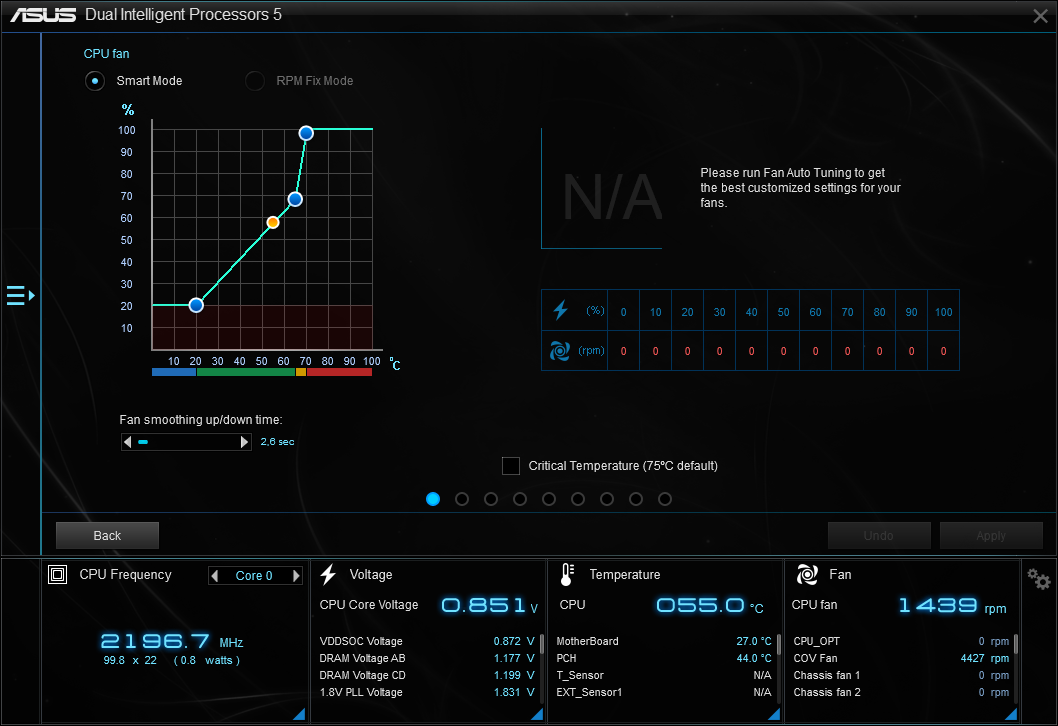Click the CPU_OPT fan row label
Screen dimensions: 1058x726
click(x=816, y=641)
